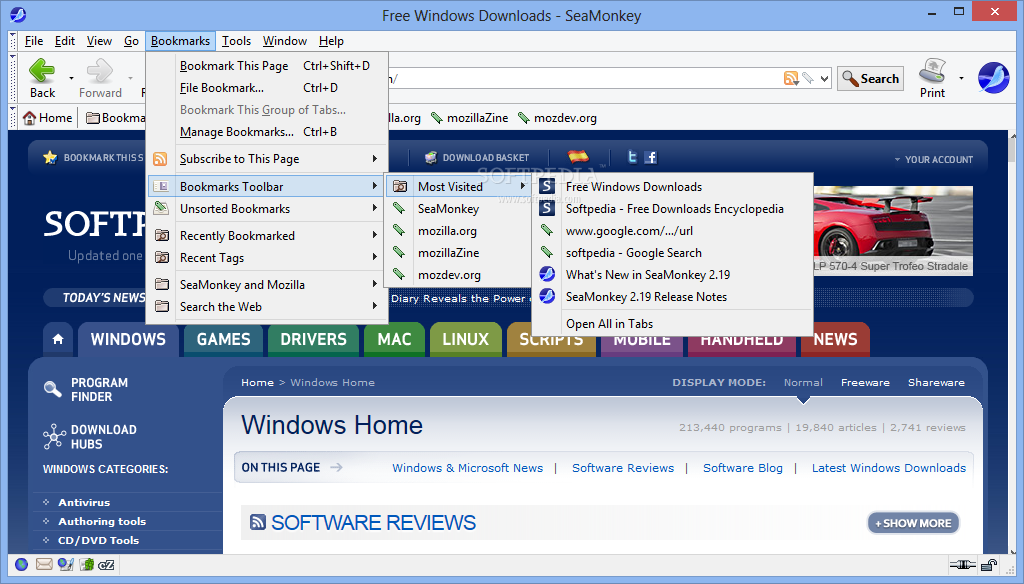Click the Back navigation arrow
The height and width of the screenshot is (584, 1024).
tap(42, 71)
